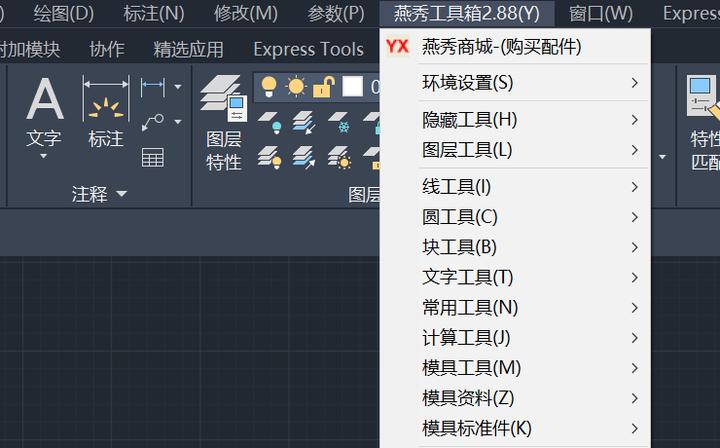
Task: Click the Unisolate layer icon with the up-right arrow
Action: [304, 157]
